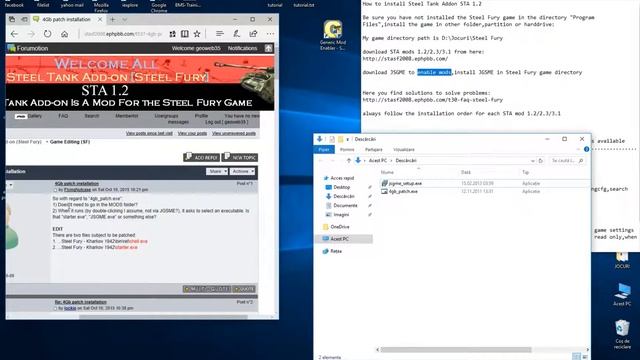Click the Edge address bar
Viewport: 640px width, 360px height.
tap(122, 34)
